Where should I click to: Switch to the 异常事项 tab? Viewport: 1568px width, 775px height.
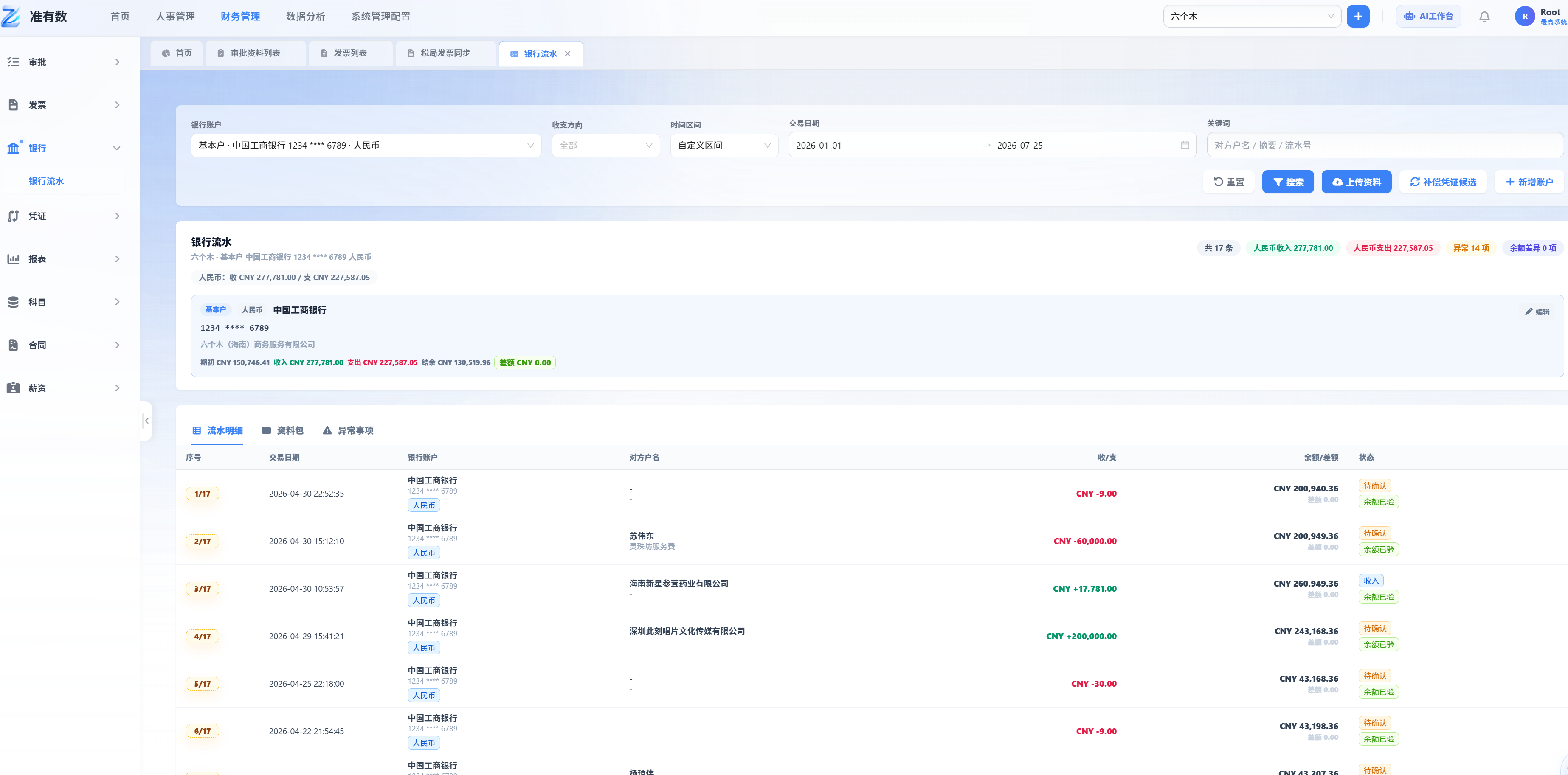(x=348, y=430)
